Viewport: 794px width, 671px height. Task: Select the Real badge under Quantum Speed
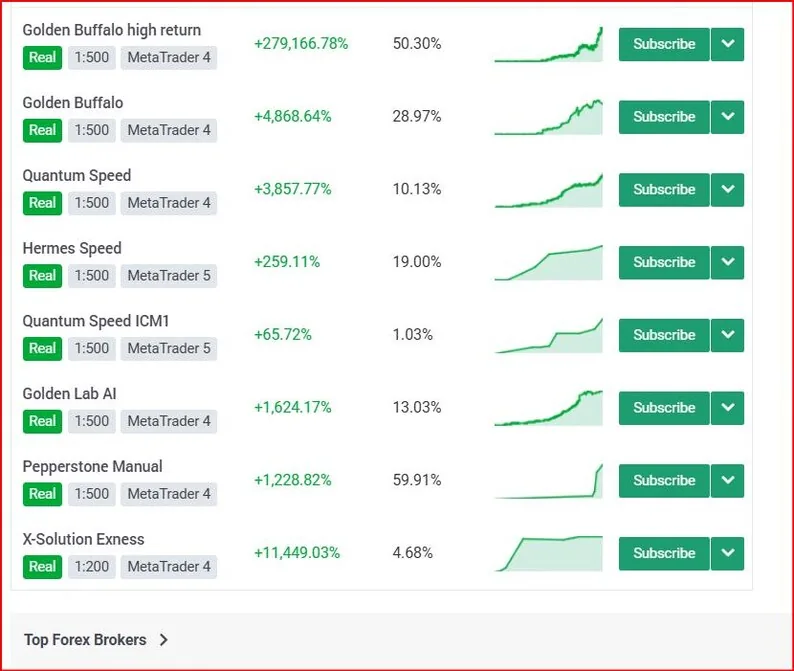43,203
